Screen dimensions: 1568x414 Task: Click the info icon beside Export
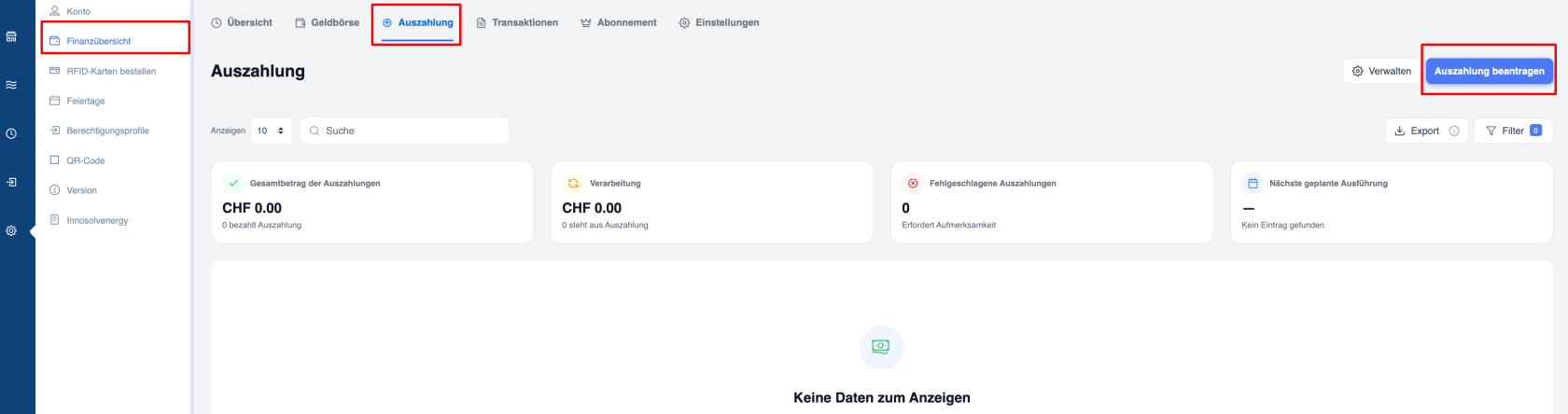1454,131
